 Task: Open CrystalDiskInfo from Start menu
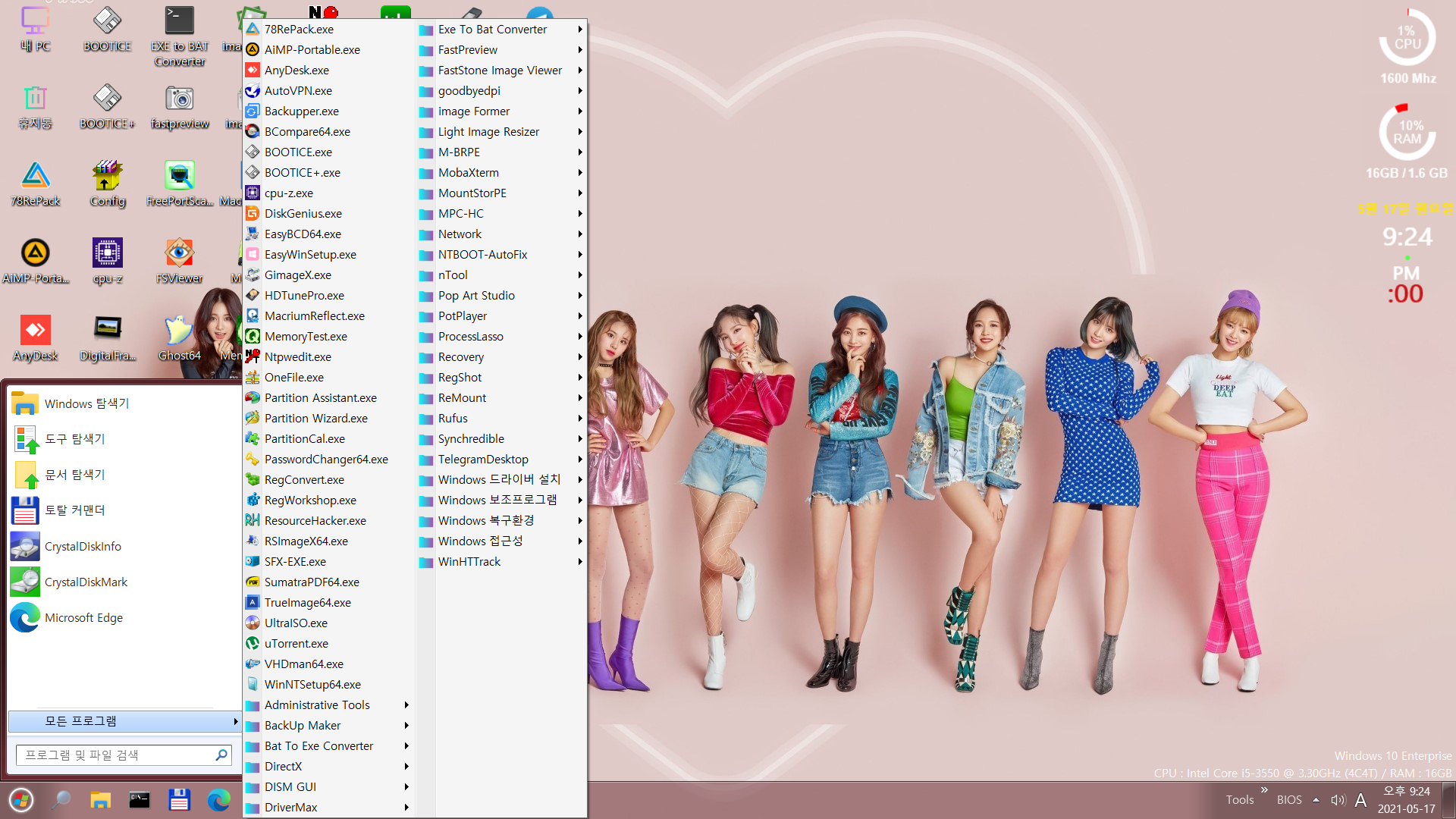(x=124, y=546)
